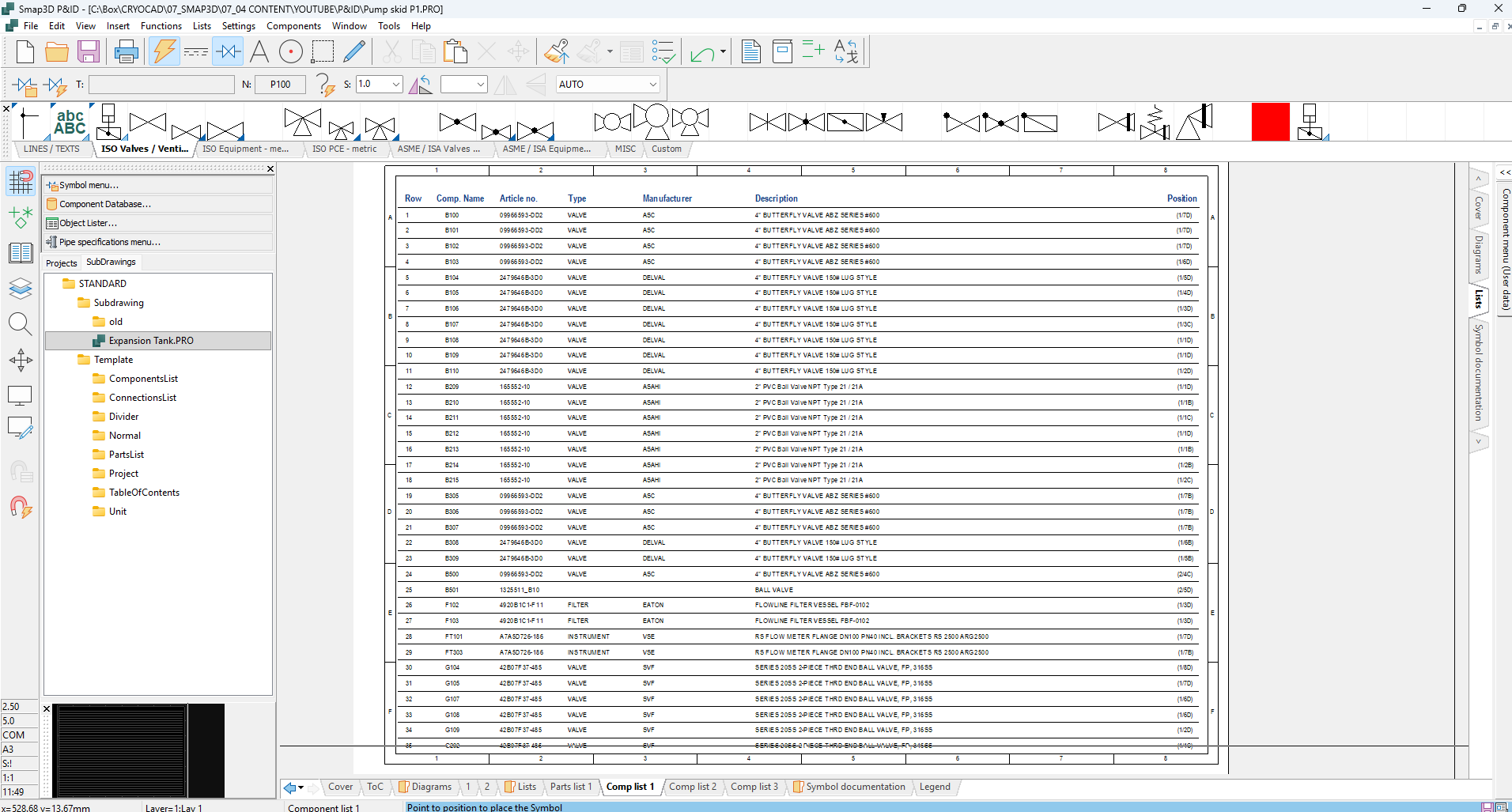Click the New document icon
This screenshot has height=812, width=1512.
(25, 52)
